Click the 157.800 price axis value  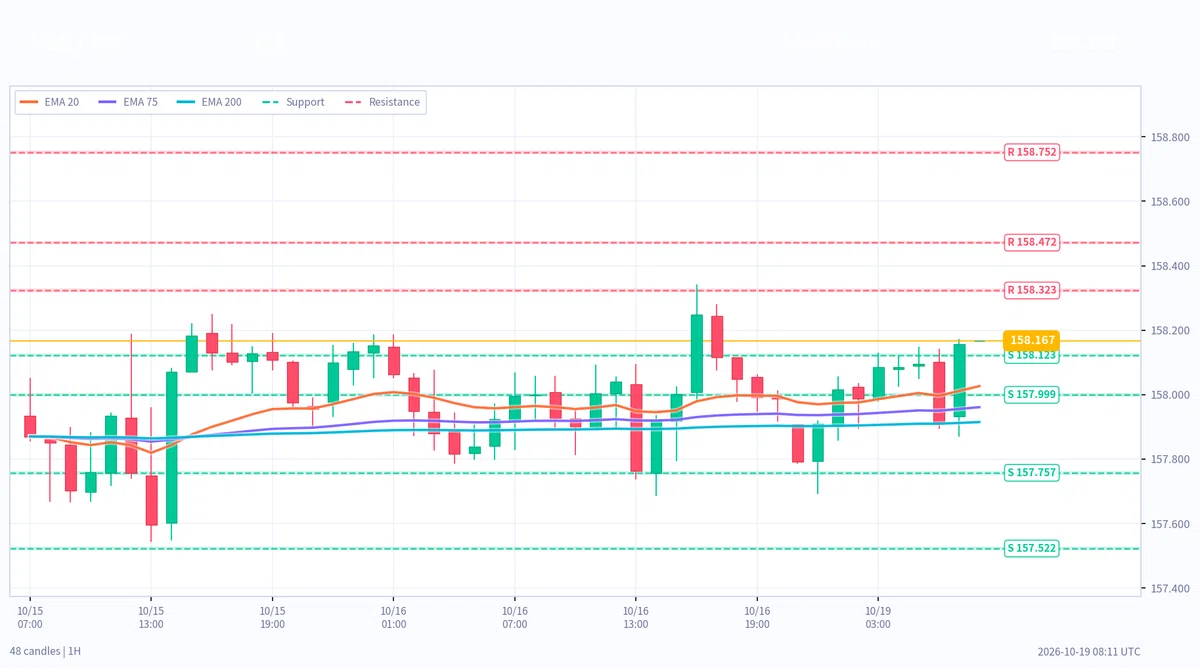pyautogui.click(x=1170, y=460)
